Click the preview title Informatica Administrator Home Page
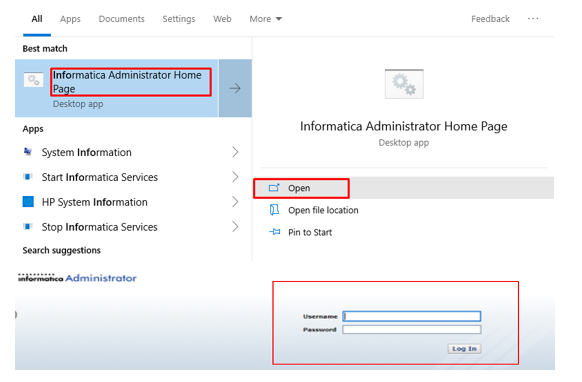Image resolution: width=582 pixels, height=382 pixels. (x=403, y=127)
